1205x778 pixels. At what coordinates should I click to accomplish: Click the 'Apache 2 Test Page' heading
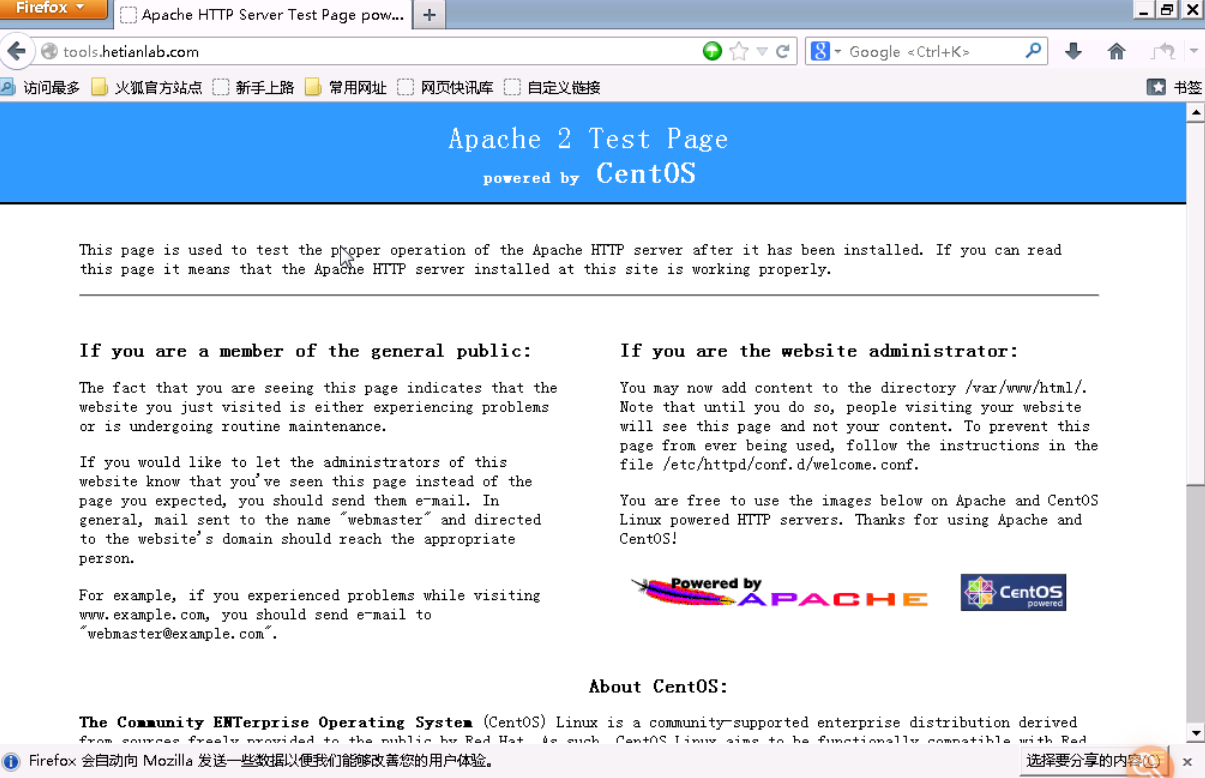[588, 139]
